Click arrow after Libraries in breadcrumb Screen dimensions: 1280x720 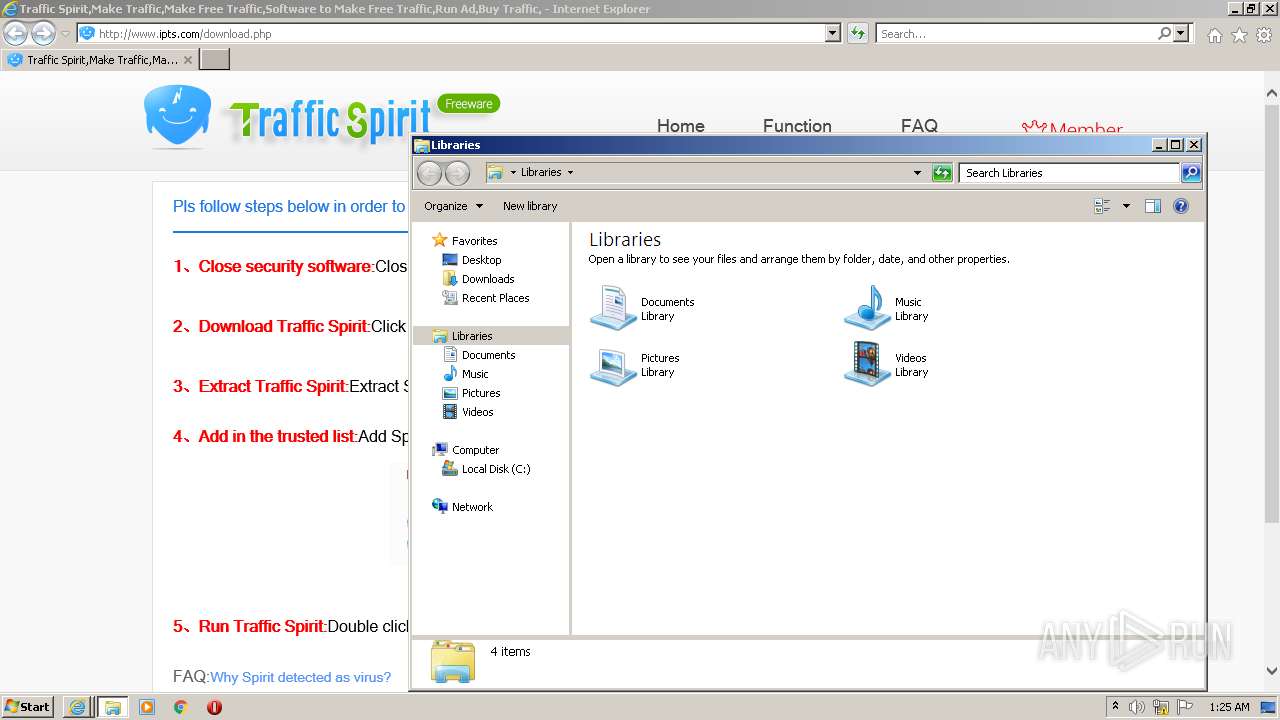tap(570, 172)
